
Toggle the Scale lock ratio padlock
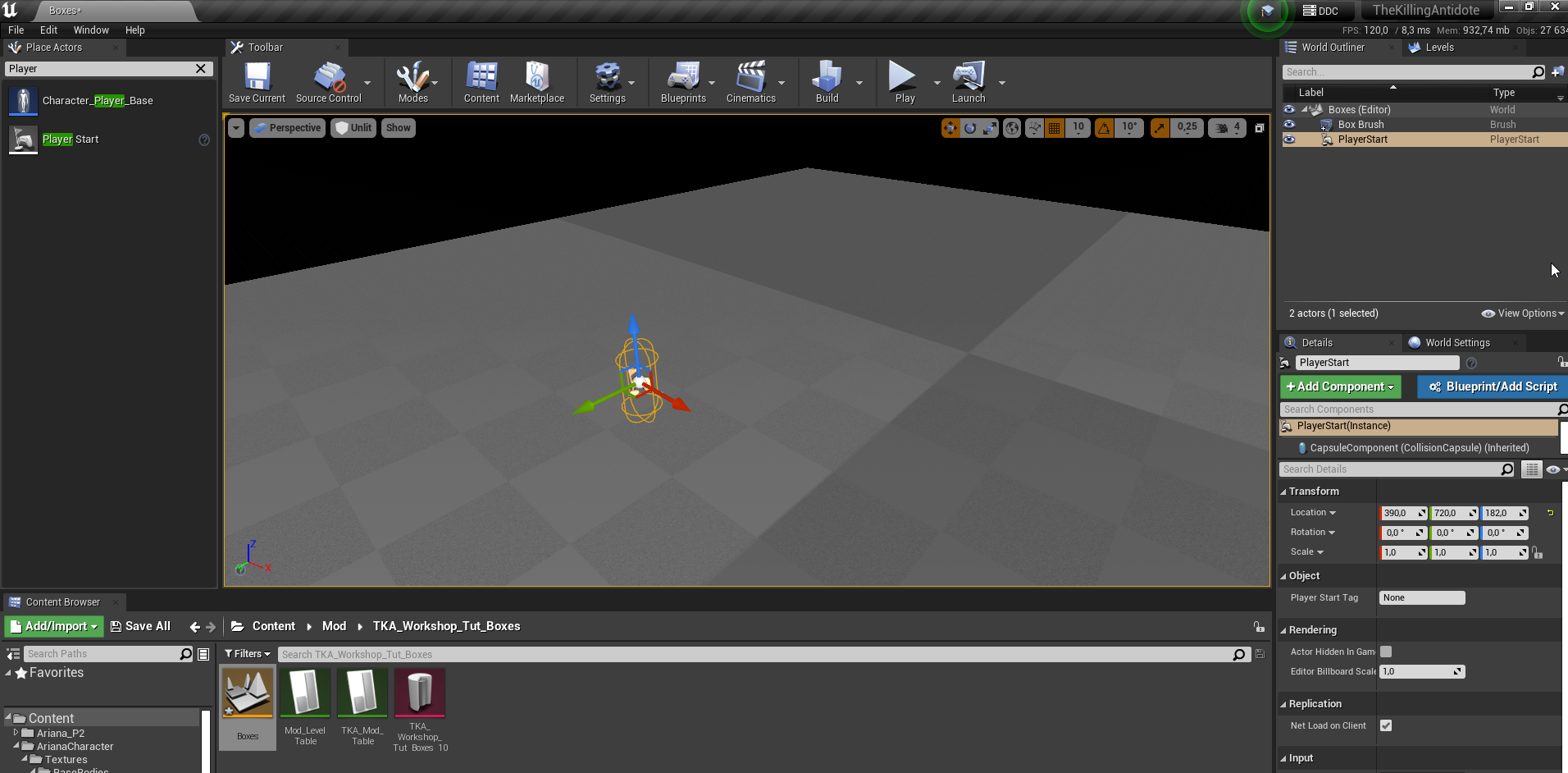1538,553
